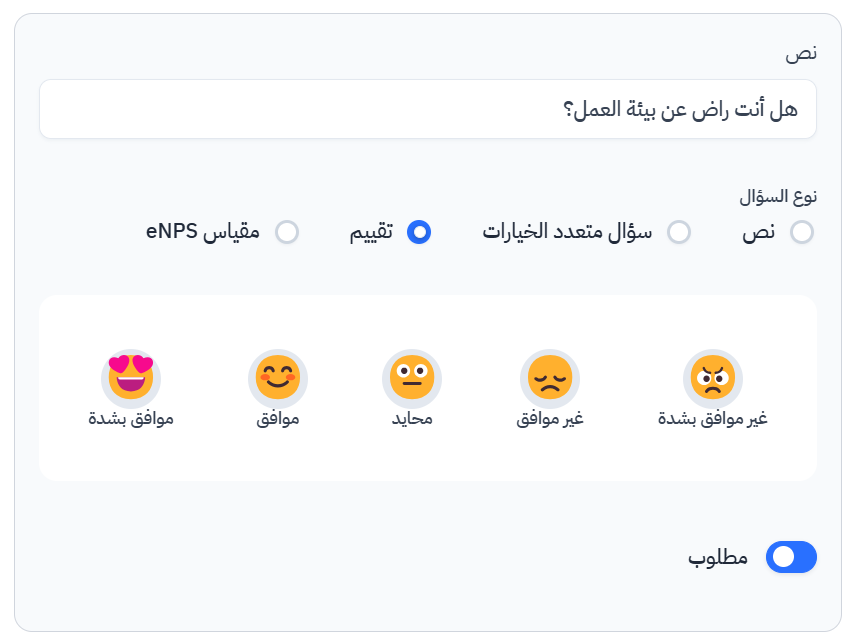Click the 'موافق بشدة' caption under heart-eyes face
856x643 pixels.
(x=131, y=419)
